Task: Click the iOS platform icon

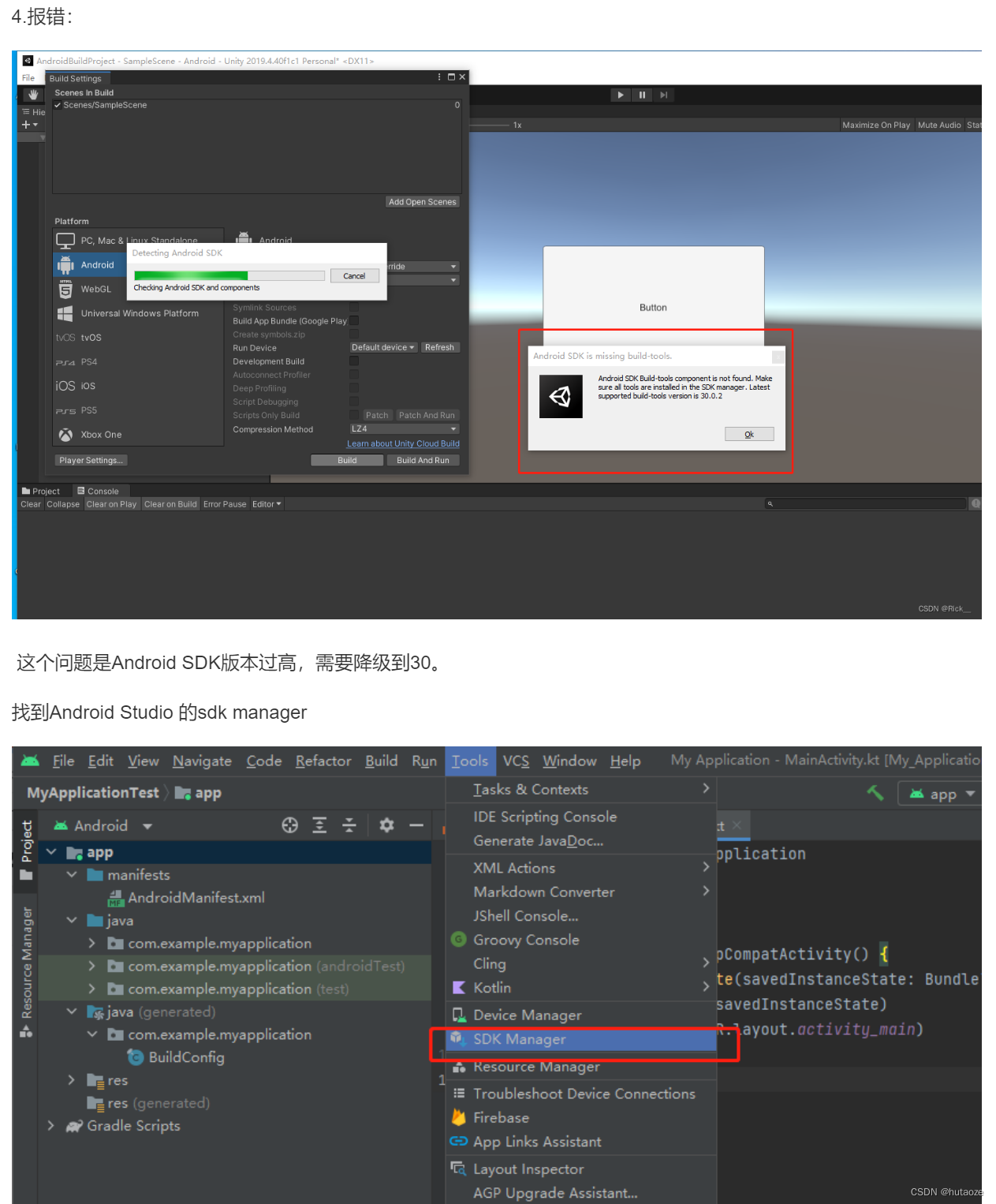Action: point(65,386)
